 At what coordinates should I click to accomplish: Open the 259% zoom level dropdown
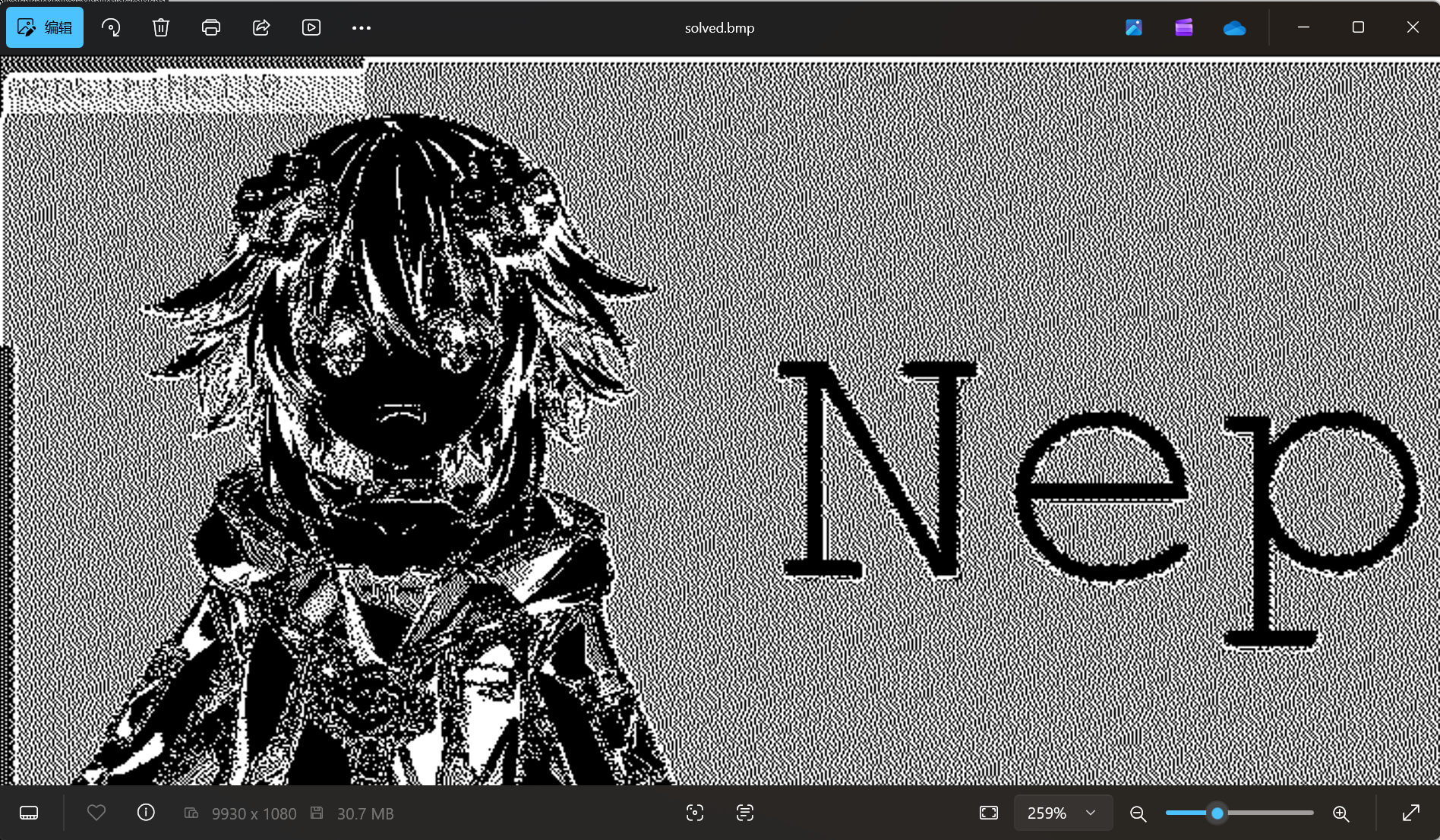tap(1063, 813)
